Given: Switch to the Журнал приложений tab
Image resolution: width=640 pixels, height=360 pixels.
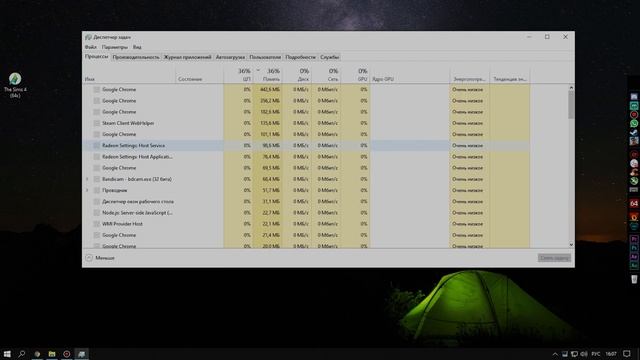Looking at the screenshot, I should coord(187,57).
